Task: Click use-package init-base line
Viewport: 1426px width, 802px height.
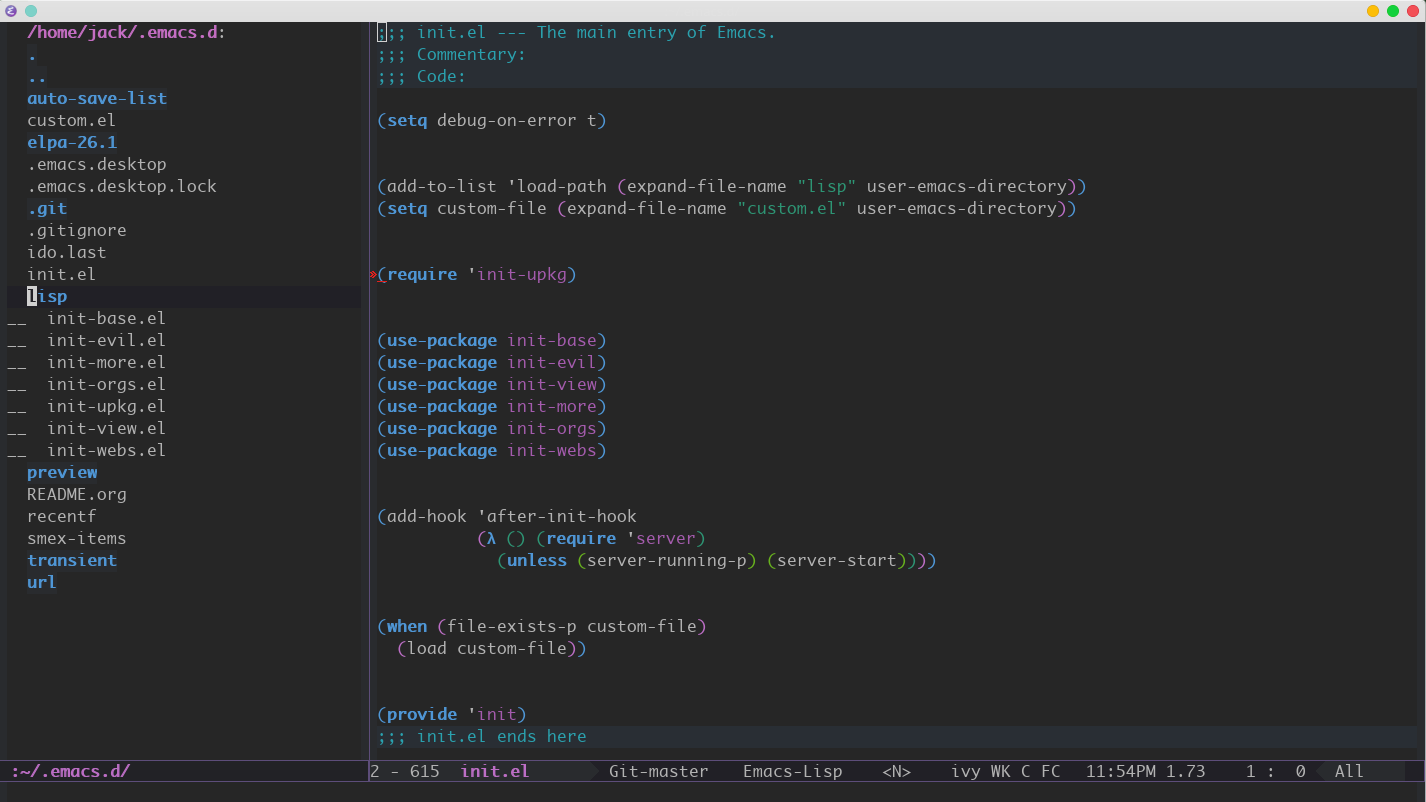Action: (x=492, y=340)
